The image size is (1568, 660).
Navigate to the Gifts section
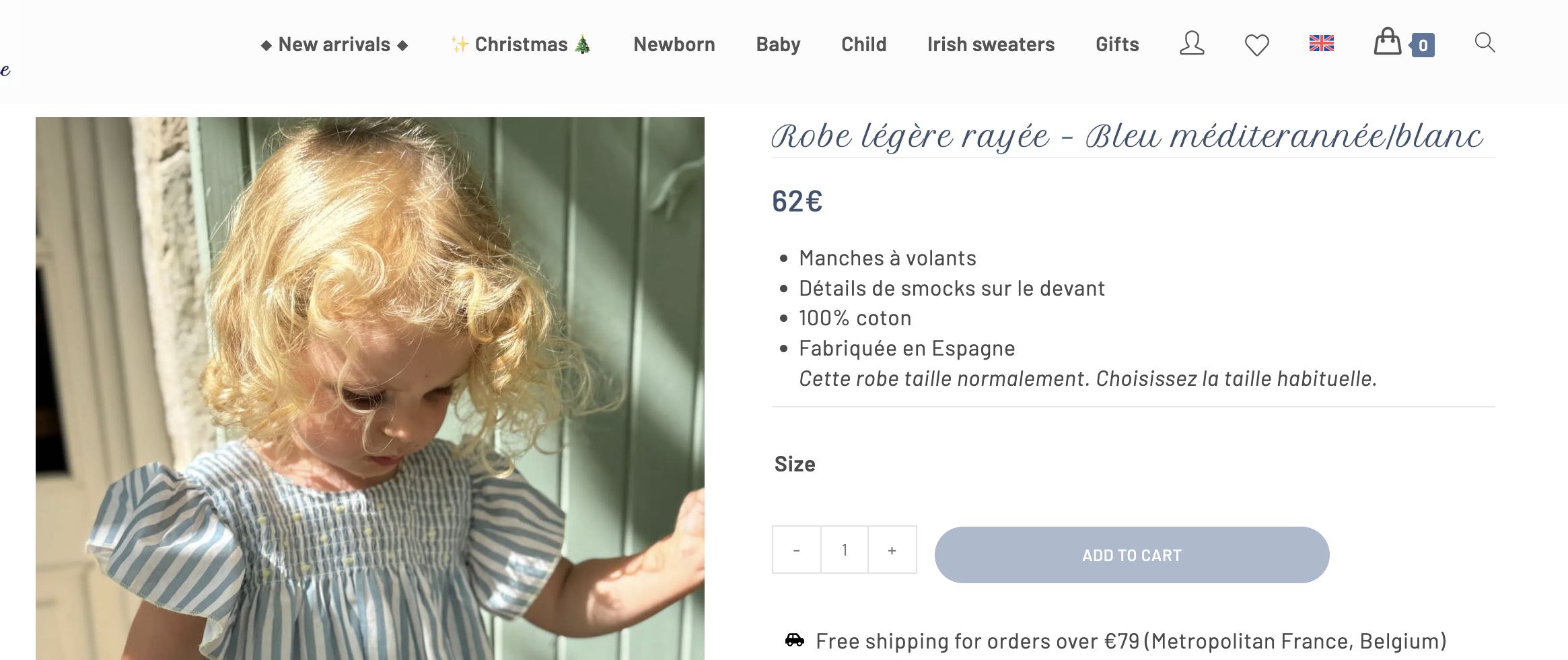pyautogui.click(x=1117, y=44)
